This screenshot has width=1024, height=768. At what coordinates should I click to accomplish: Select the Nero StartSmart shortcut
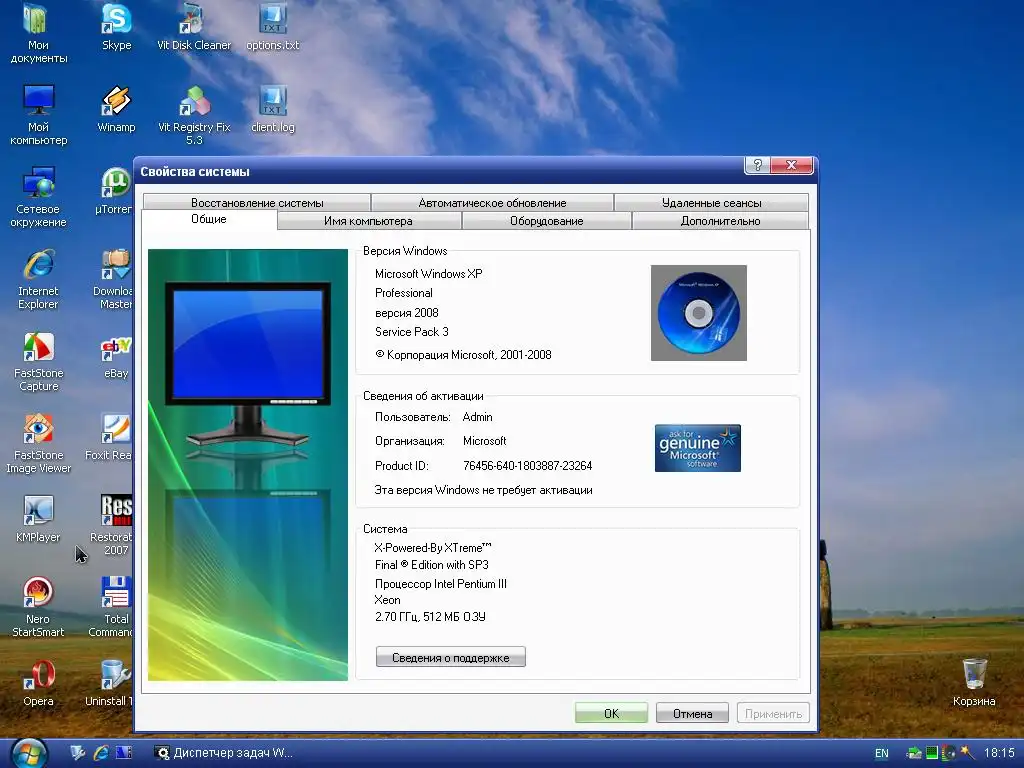tap(38, 607)
